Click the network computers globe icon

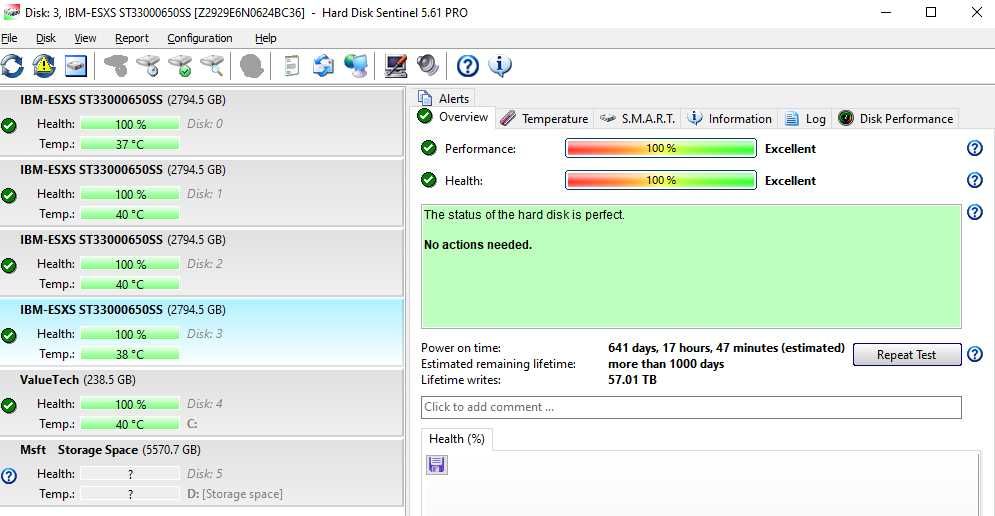point(355,65)
